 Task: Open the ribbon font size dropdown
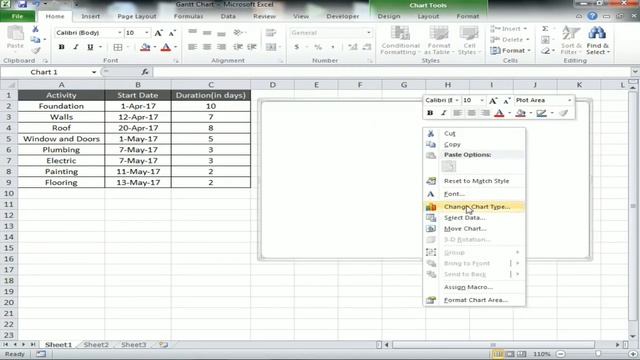147,33
